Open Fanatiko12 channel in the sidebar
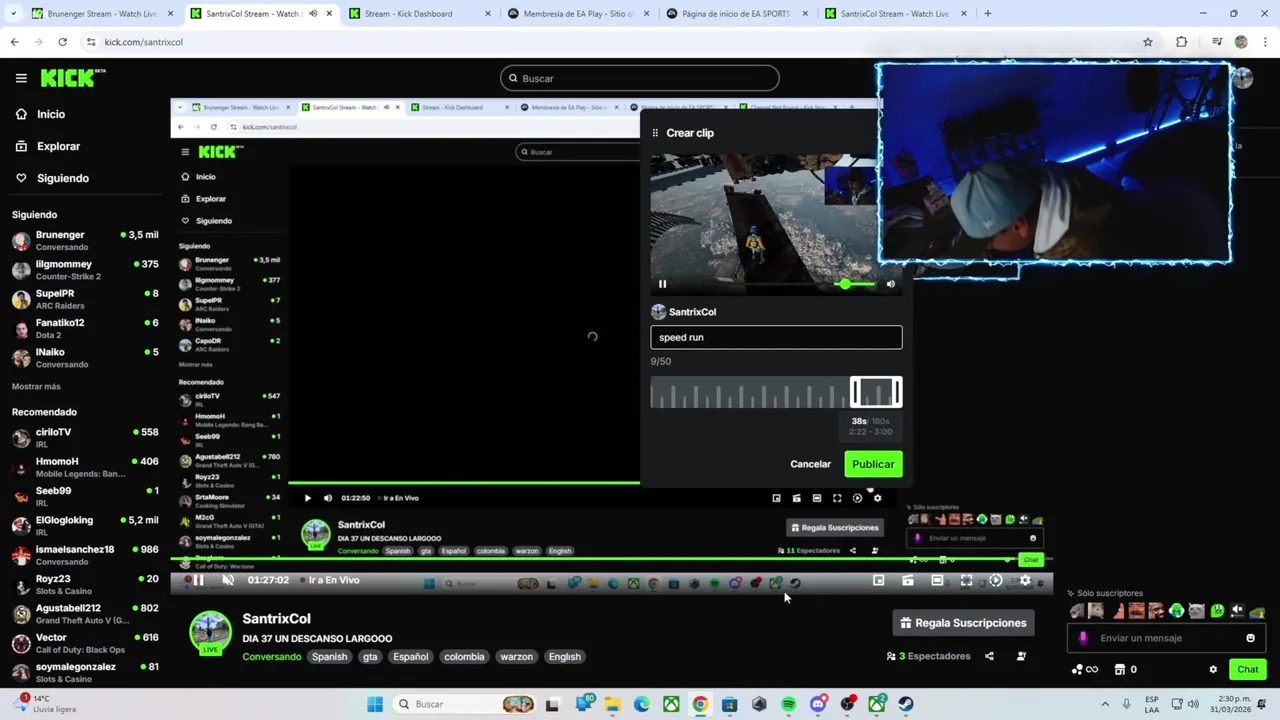Screen dimensions: 1280x720 click(x=85, y=328)
